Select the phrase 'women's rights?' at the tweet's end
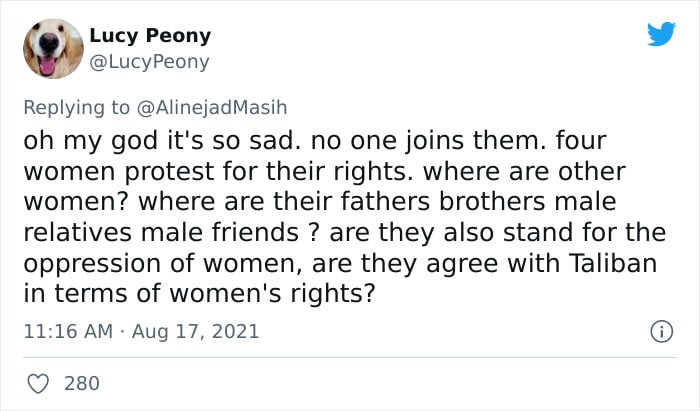This screenshot has height=411, width=700. coord(272,294)
